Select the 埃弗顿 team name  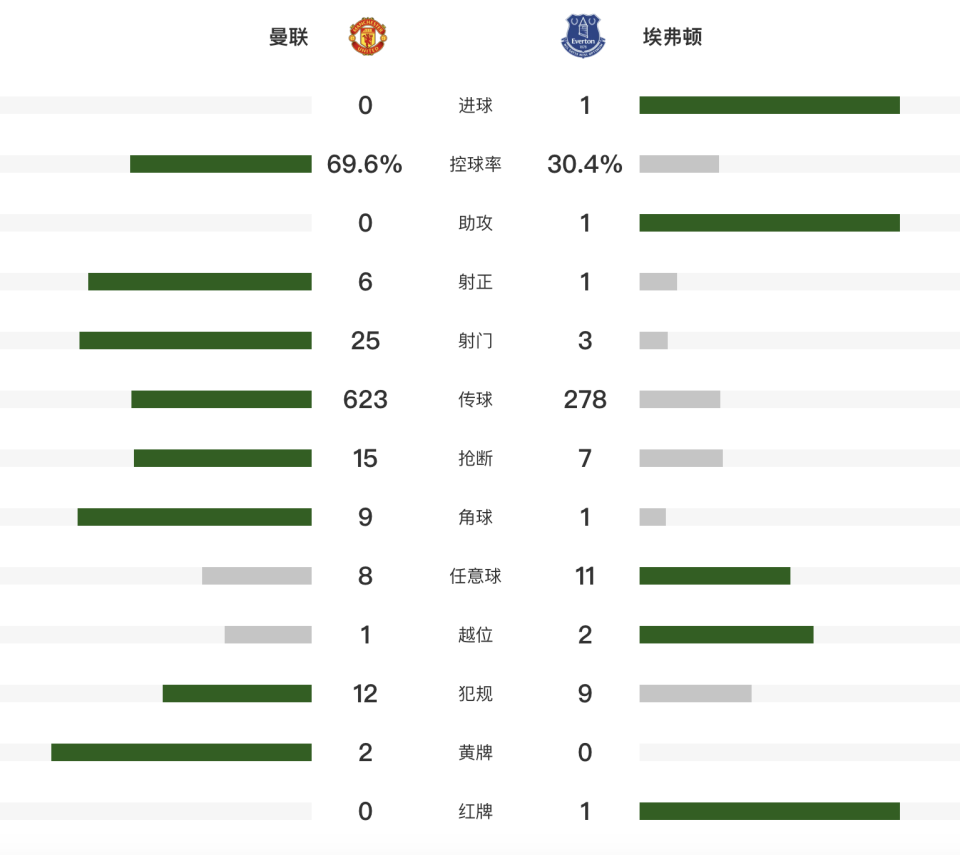[672, 37]
